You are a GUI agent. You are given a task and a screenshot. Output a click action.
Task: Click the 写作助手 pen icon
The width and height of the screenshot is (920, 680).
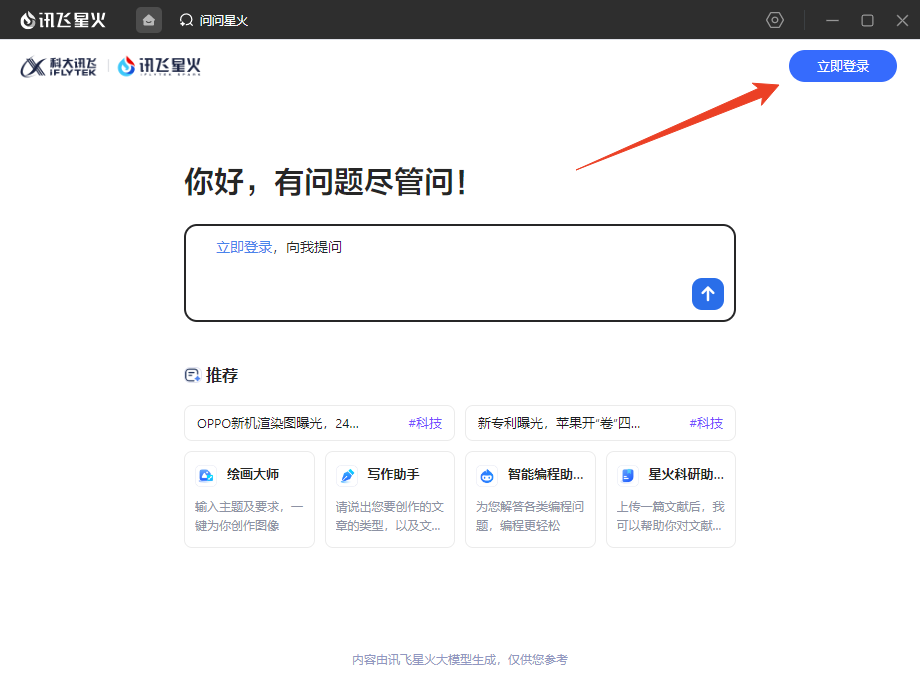coord(347,475)
